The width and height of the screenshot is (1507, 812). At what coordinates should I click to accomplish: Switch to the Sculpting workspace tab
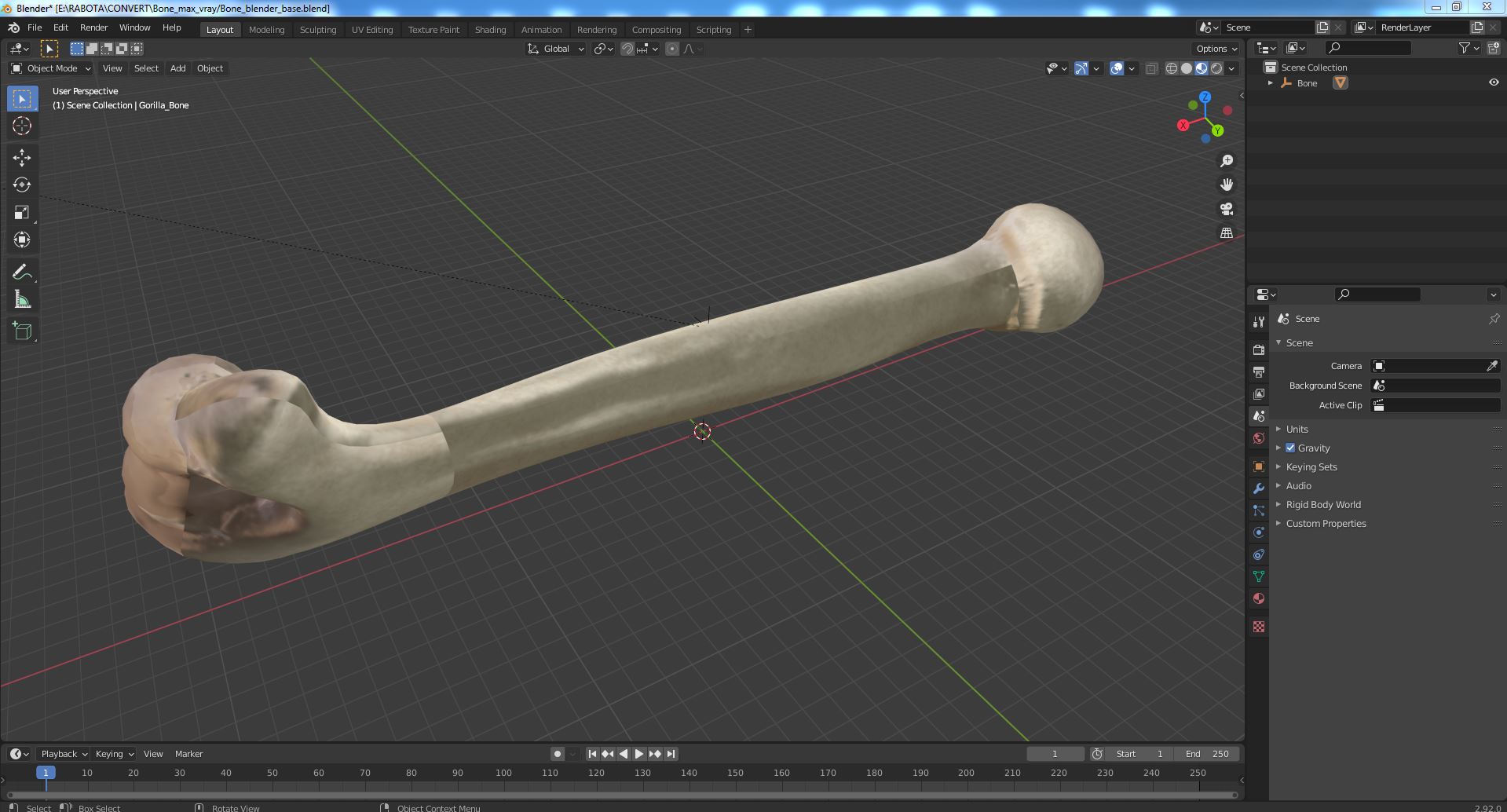(318, 30)
